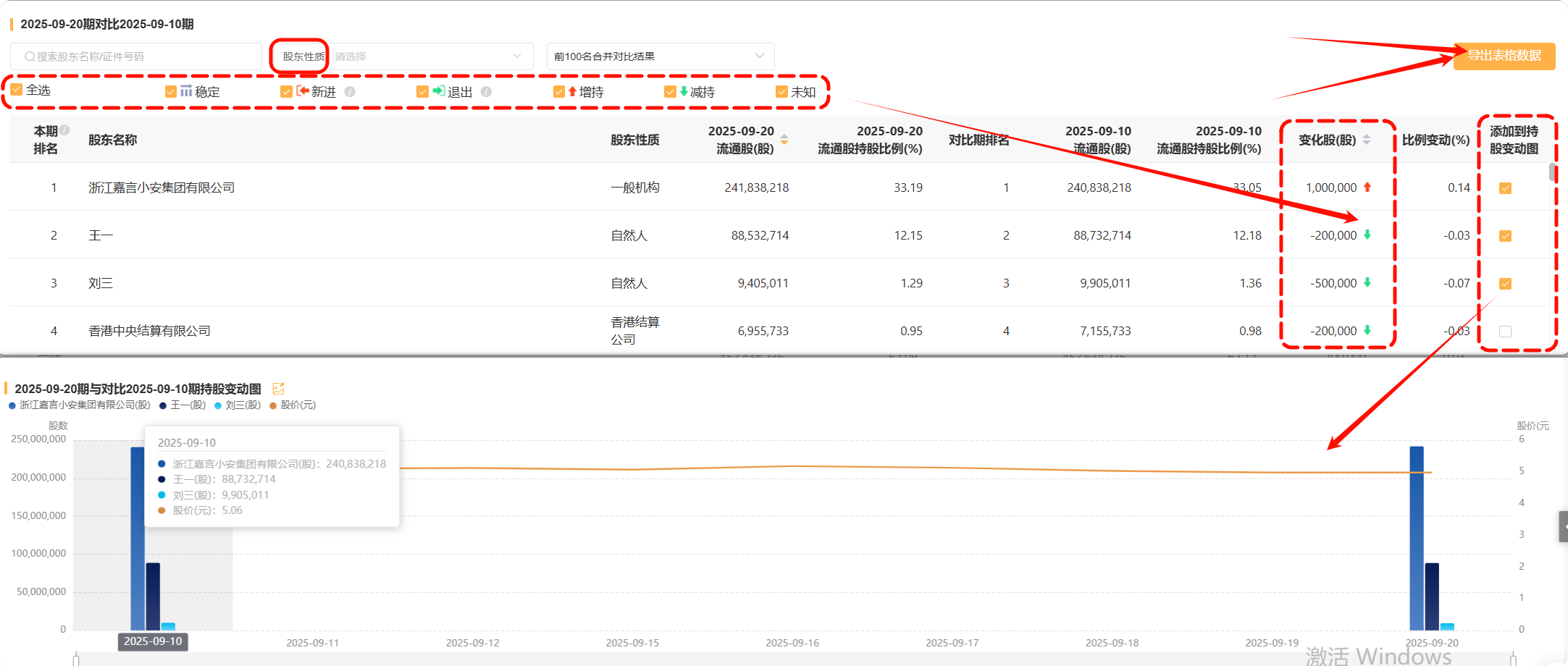Expand the 前100名合并对比结果 dropdown
Screen dimensions: 1568x666
click(661, 56)
